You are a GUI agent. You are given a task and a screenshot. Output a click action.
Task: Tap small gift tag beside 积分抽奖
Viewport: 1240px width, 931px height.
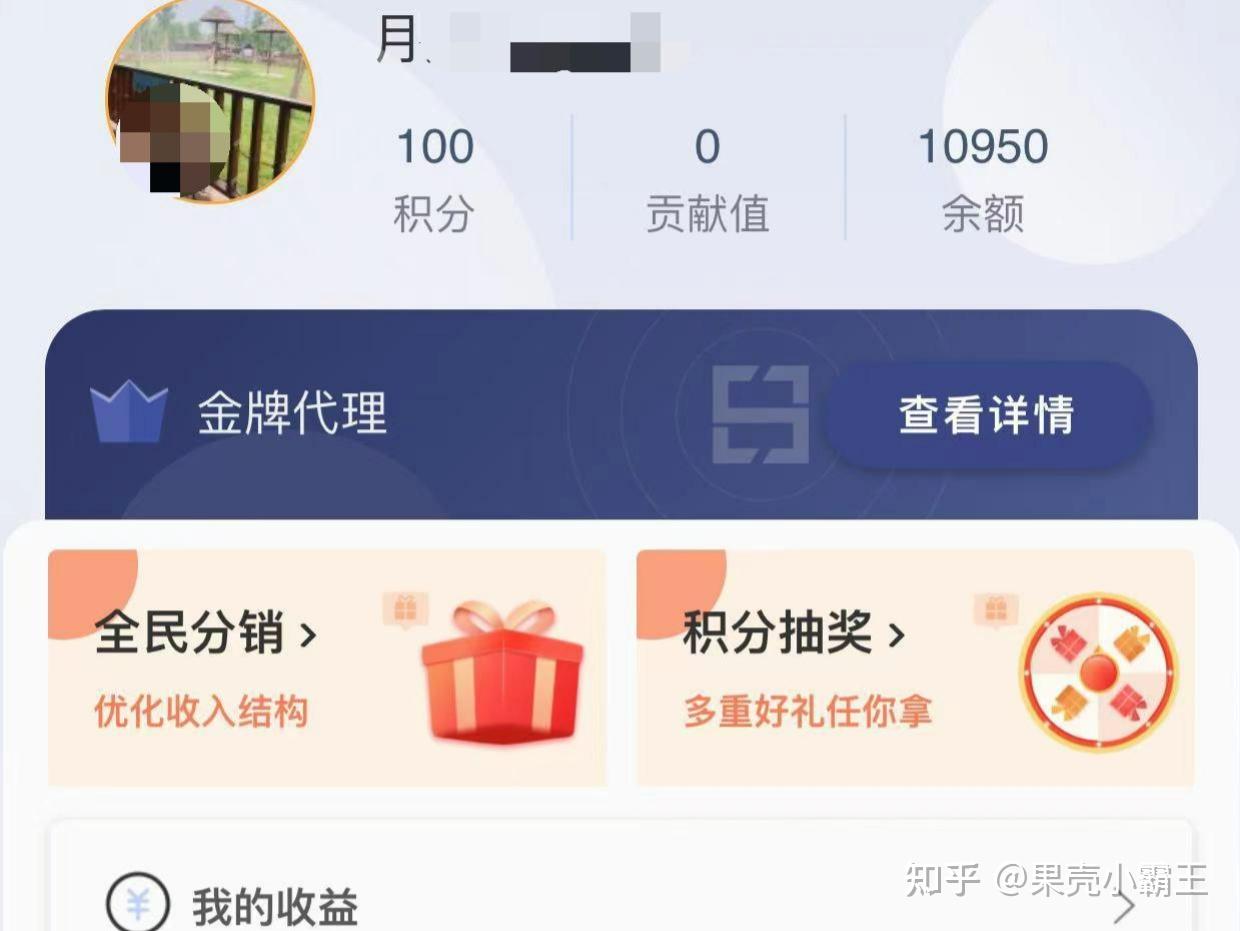tap(996, 610)
